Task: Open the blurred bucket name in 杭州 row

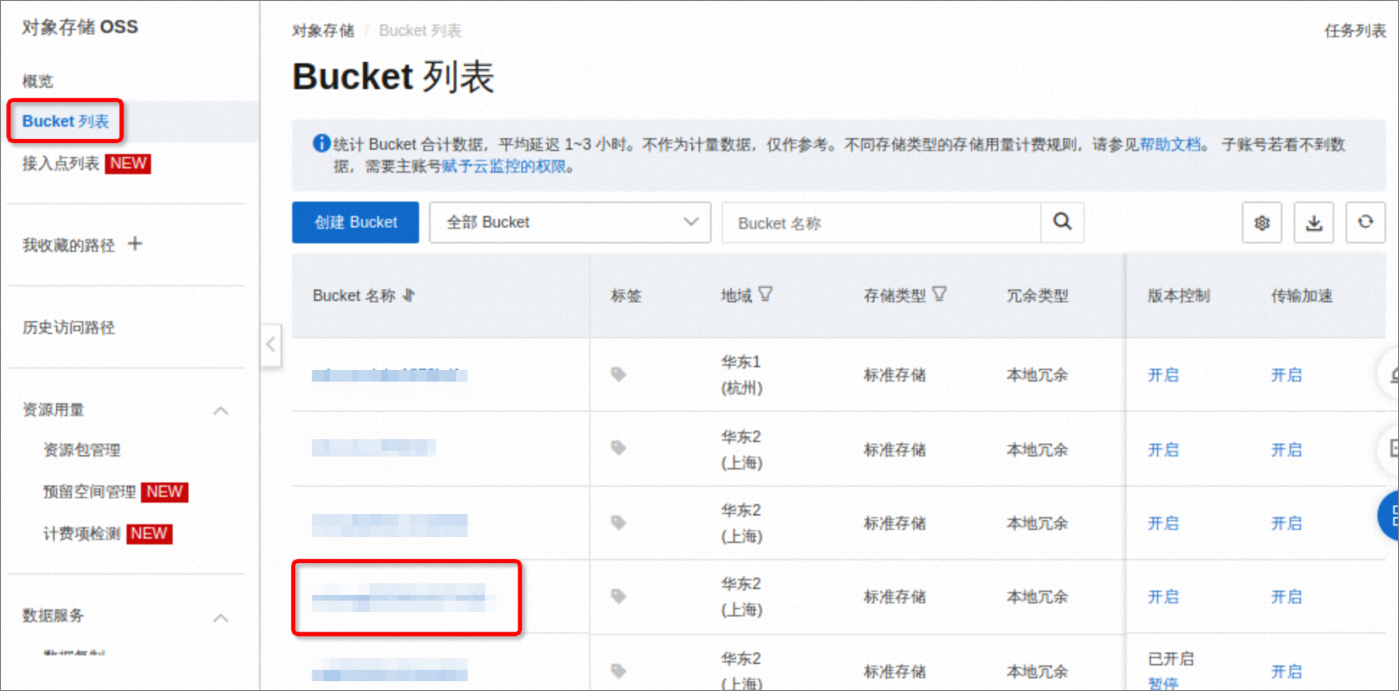Action: [x=389, y=376]
